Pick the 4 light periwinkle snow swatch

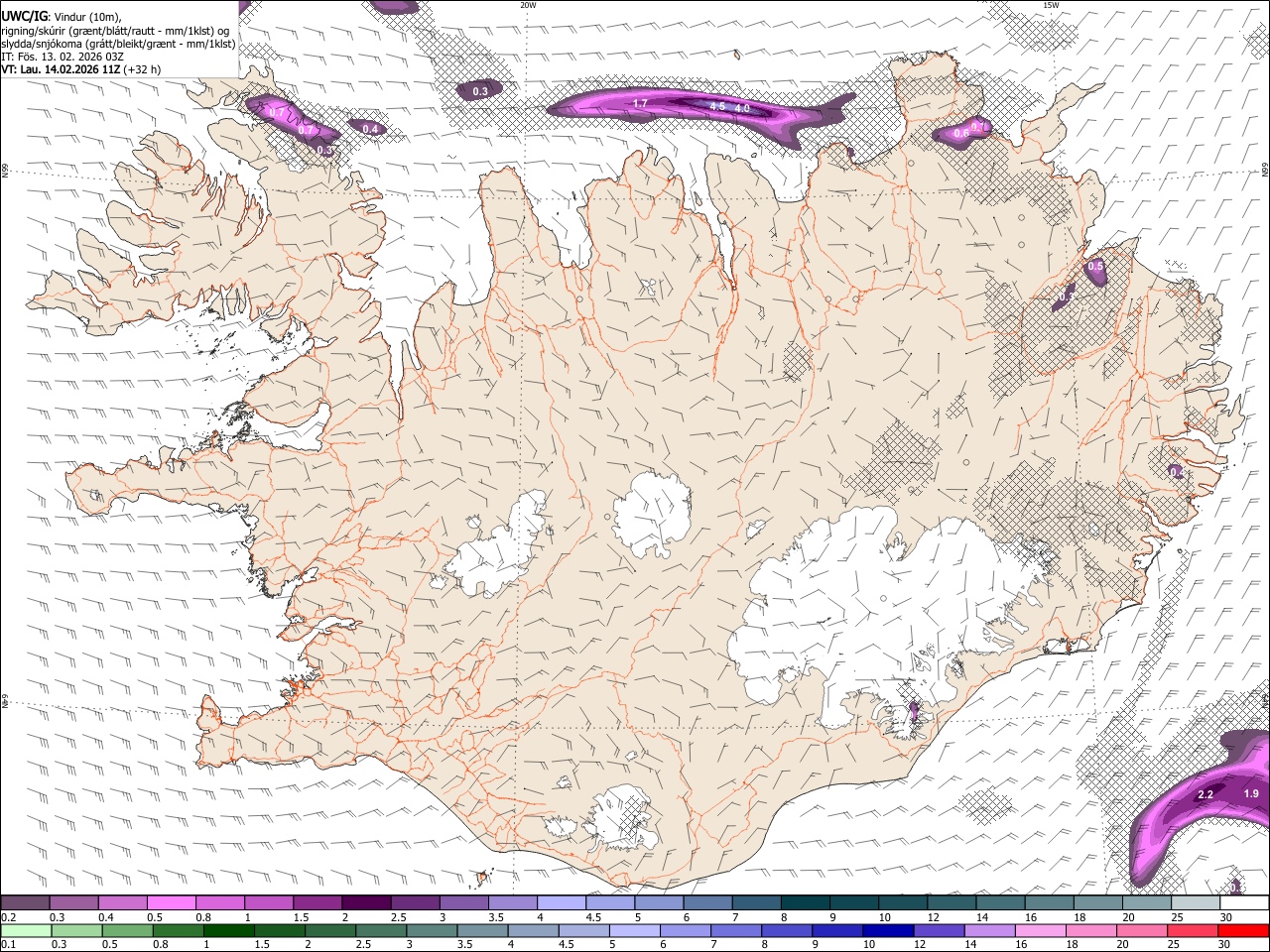(x=560, y=903)
